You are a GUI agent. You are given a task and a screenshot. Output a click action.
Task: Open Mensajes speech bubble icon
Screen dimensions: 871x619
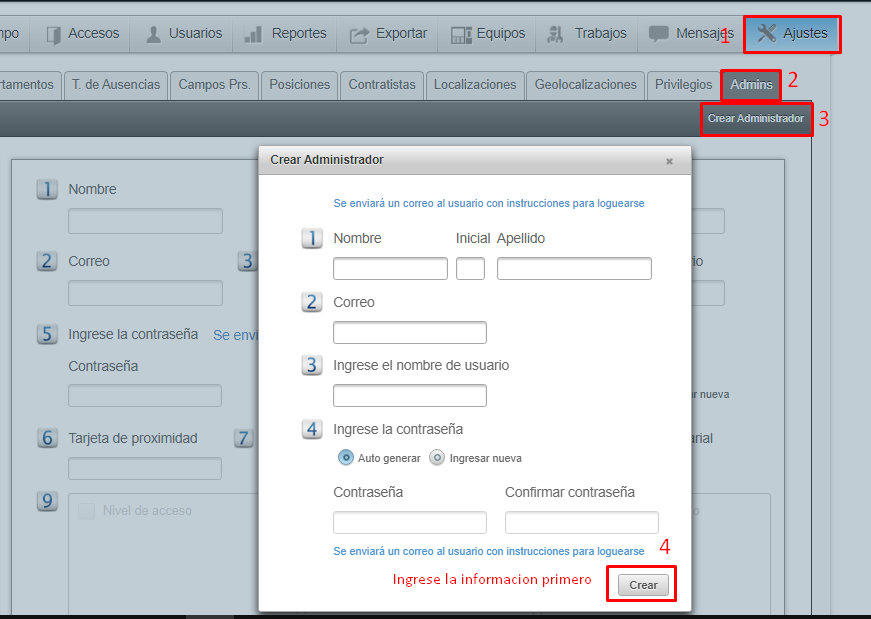(659, 34)
